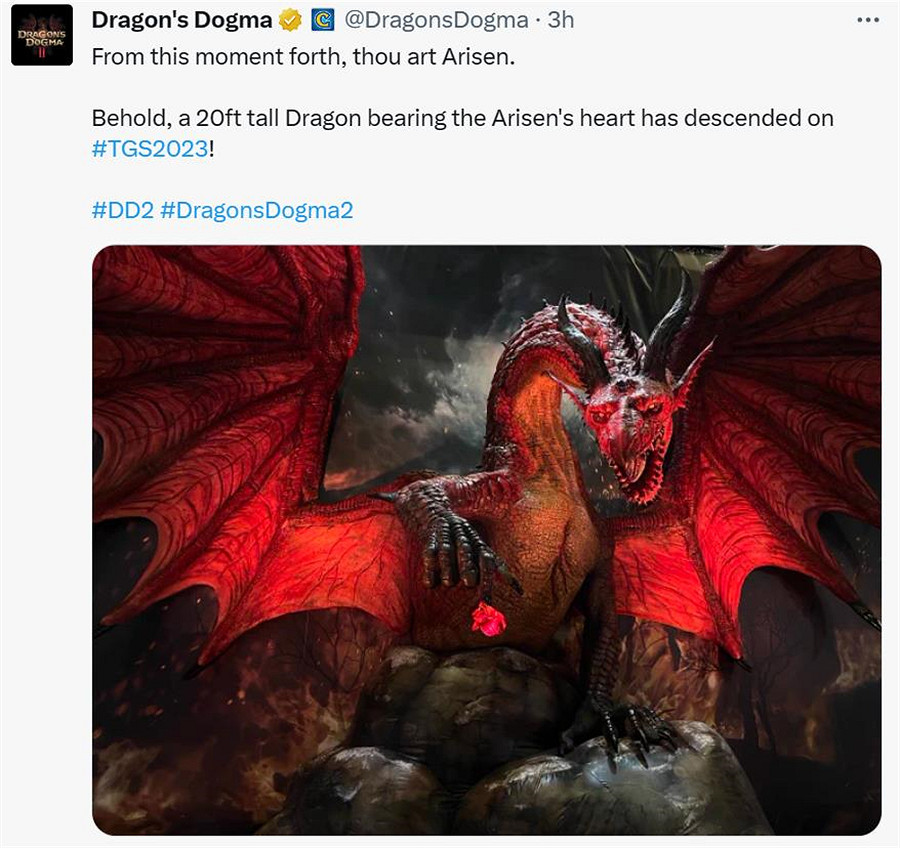Open the tweet's 3h timestamp

[x=561, y=19]
